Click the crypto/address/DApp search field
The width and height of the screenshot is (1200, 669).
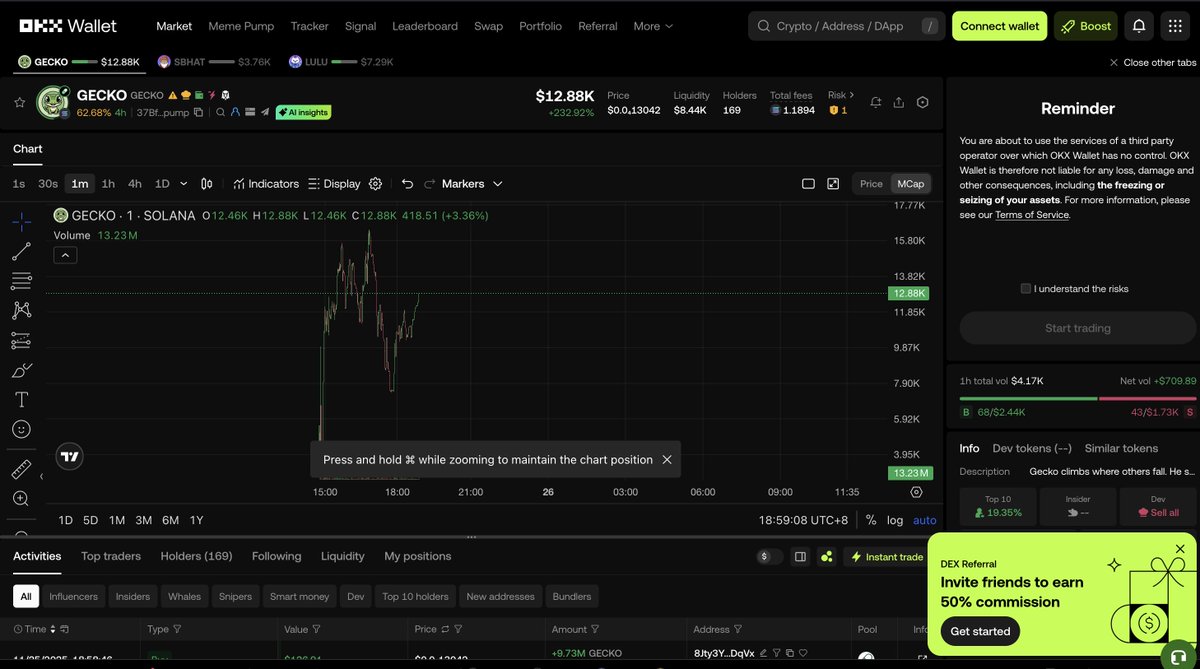click(846, 26)
